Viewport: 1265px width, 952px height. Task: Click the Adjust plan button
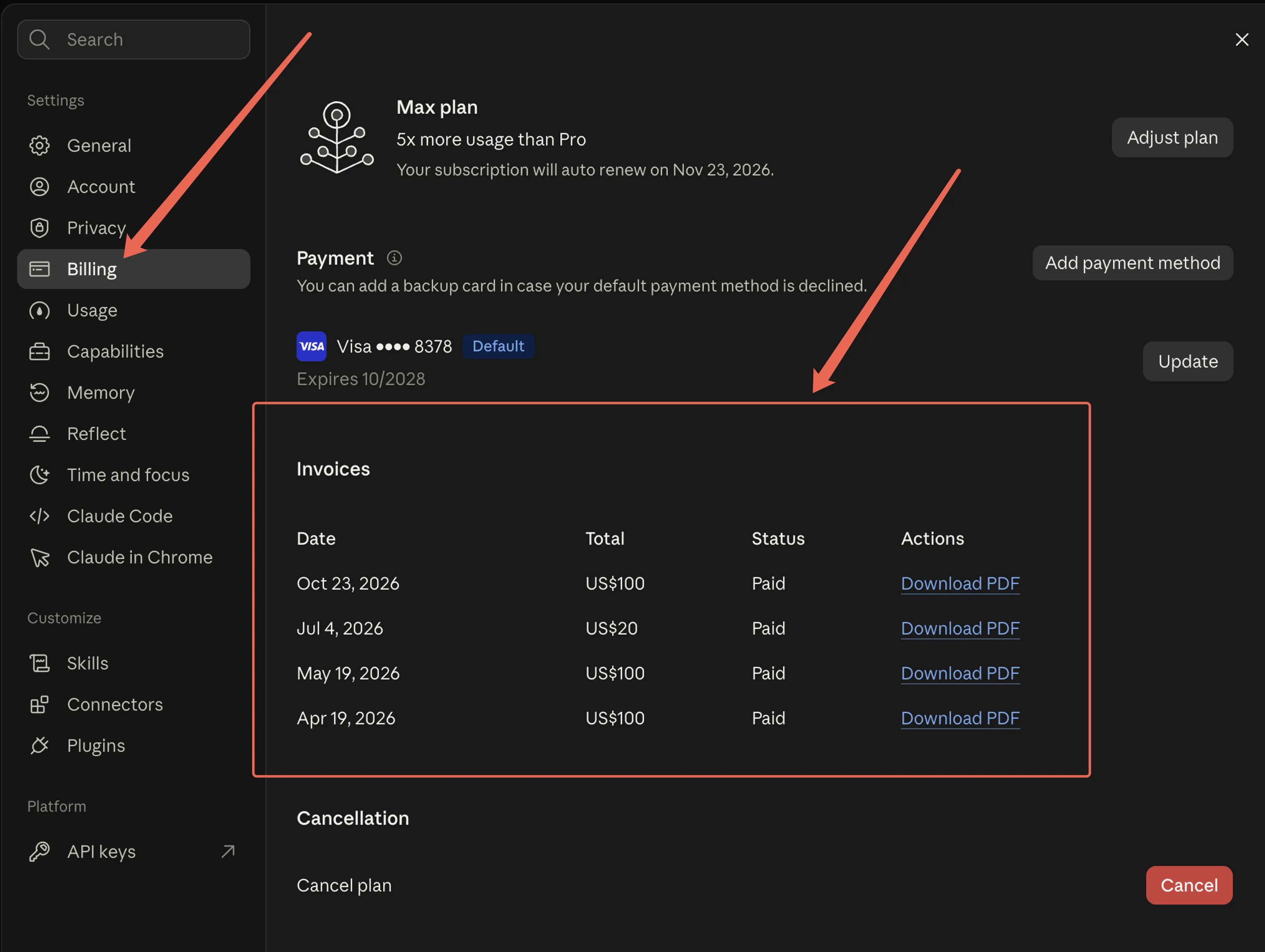[x=1172, y=138]
